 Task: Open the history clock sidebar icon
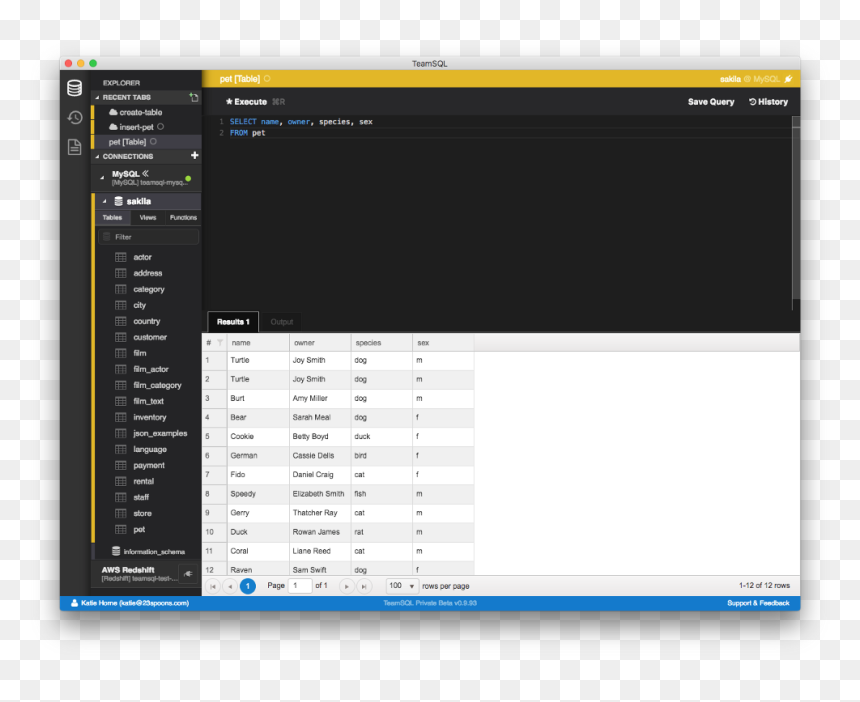pos(75,117)
